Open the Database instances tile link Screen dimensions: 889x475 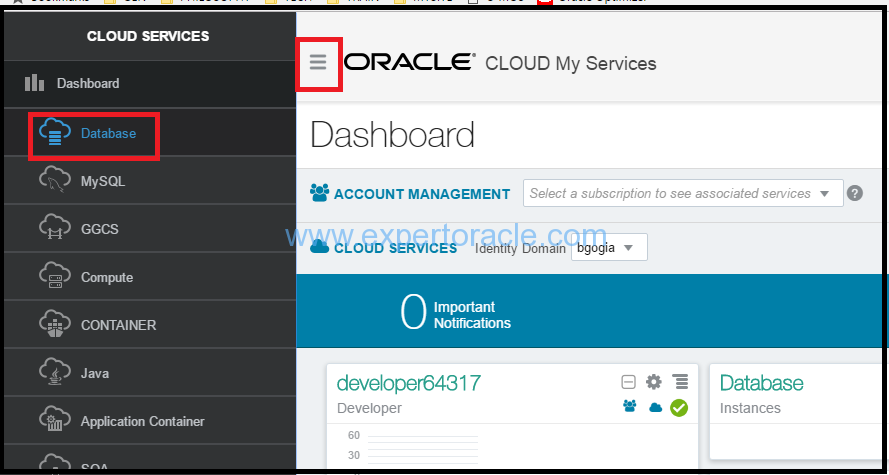pos(761,383)
